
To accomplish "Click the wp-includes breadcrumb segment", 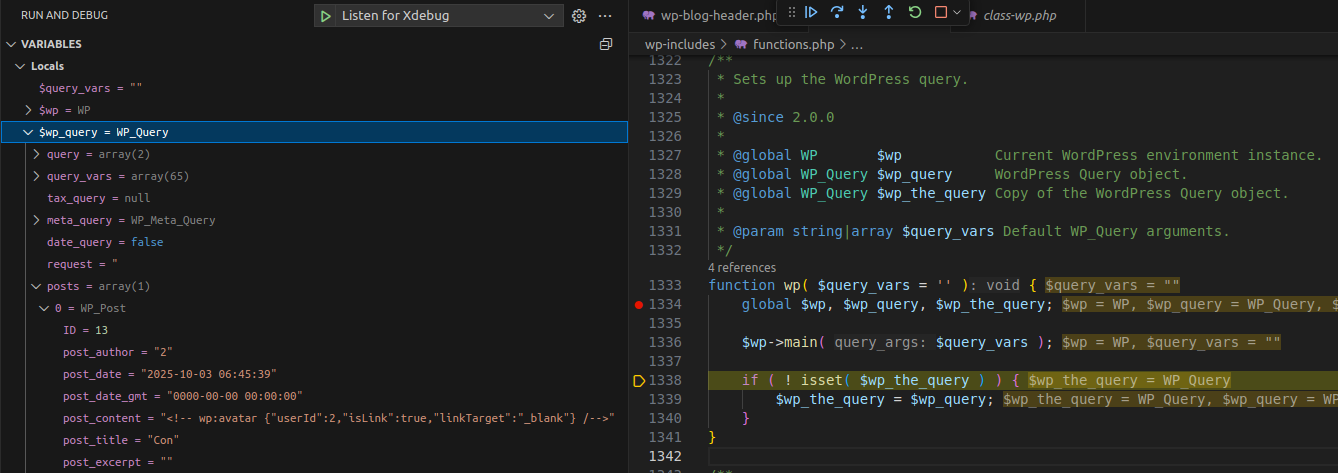I will (679, 44).
